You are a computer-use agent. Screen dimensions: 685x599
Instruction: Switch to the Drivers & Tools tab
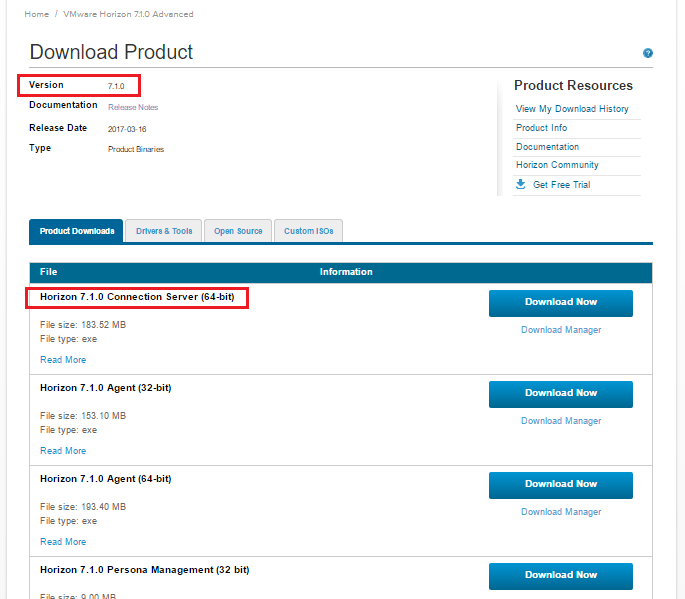point(164,231)
